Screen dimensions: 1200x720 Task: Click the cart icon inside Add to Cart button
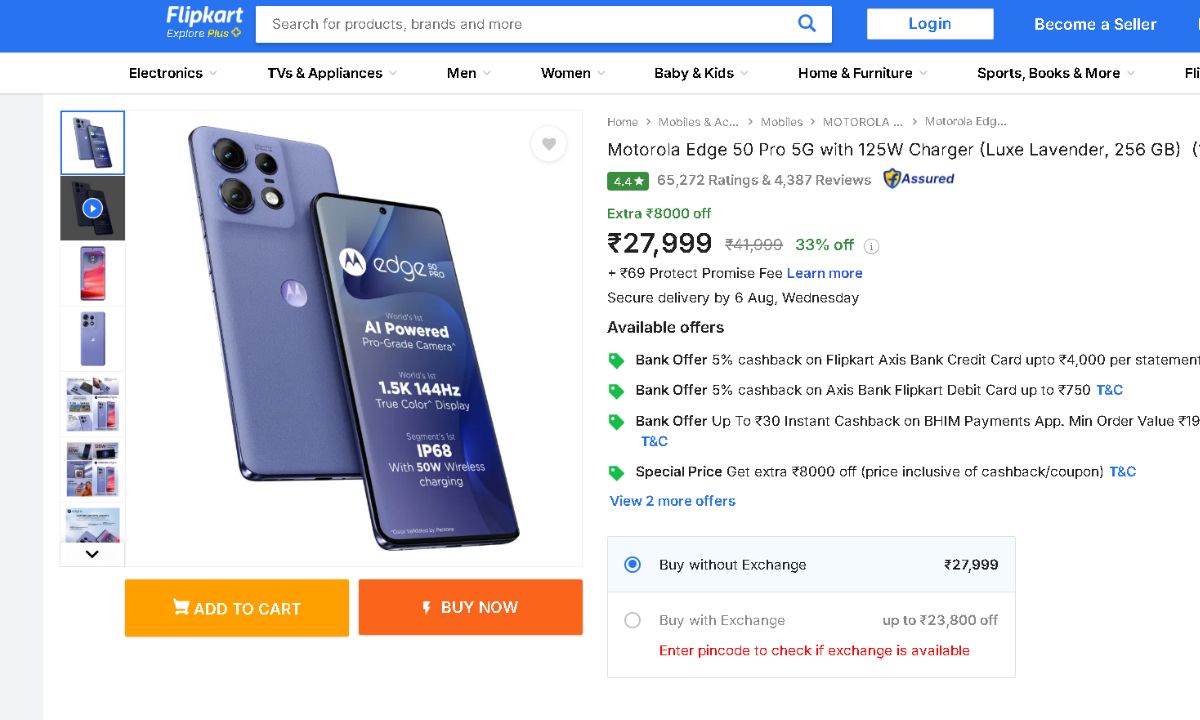point(181,607)
